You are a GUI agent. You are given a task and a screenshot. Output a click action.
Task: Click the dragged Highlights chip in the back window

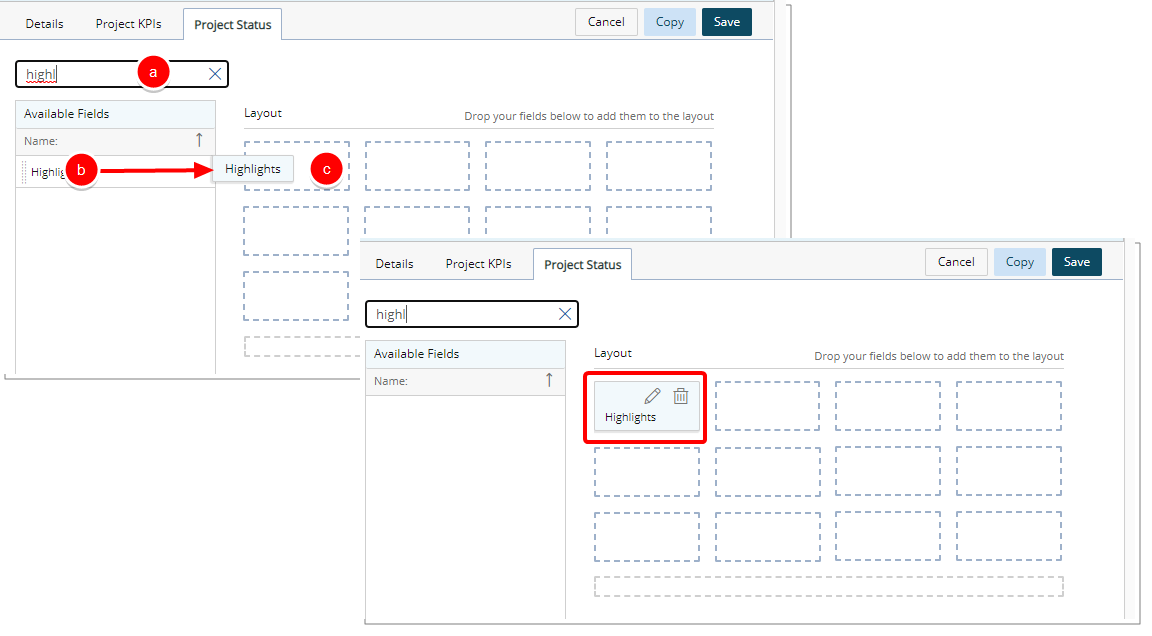pos(253,169)
